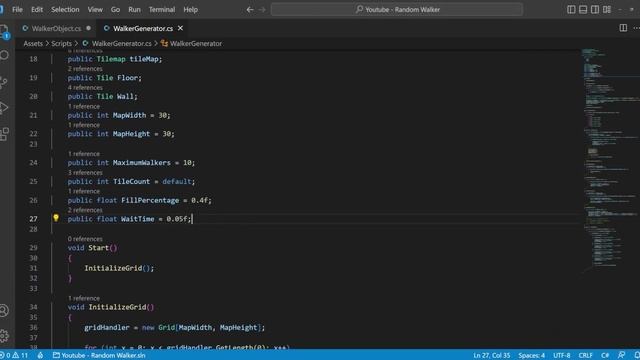Open the File menu
Screen dimensions: 640x360
point(18,9)
